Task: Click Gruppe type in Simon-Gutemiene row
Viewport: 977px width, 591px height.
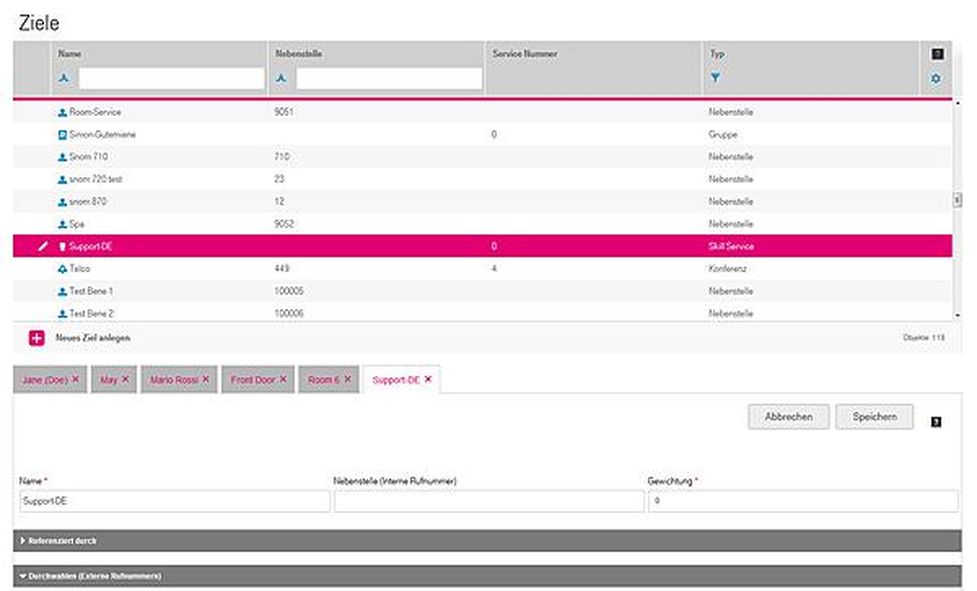Action: pos(723,135)
